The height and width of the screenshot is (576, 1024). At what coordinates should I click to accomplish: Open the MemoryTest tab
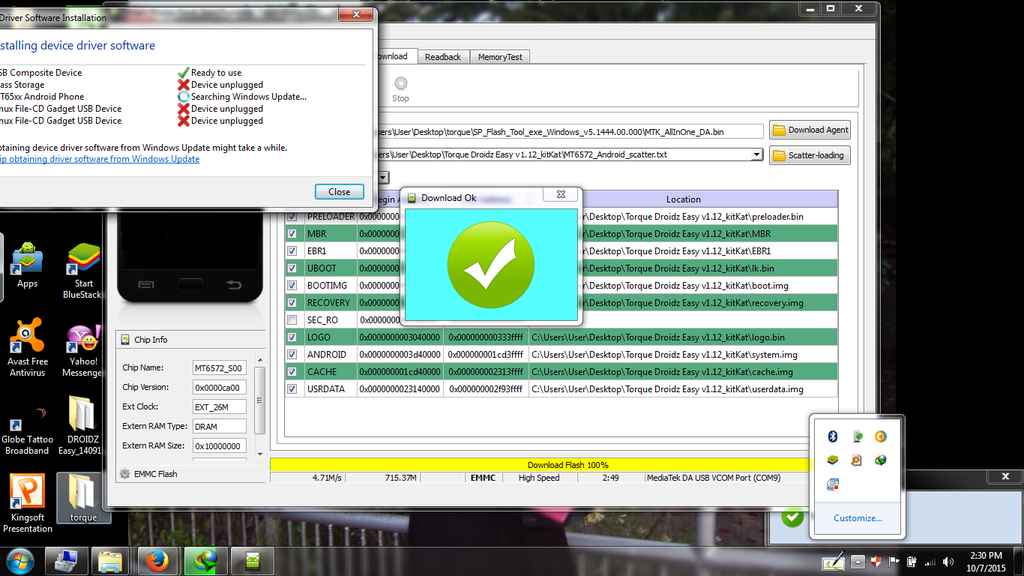(499, 57)
